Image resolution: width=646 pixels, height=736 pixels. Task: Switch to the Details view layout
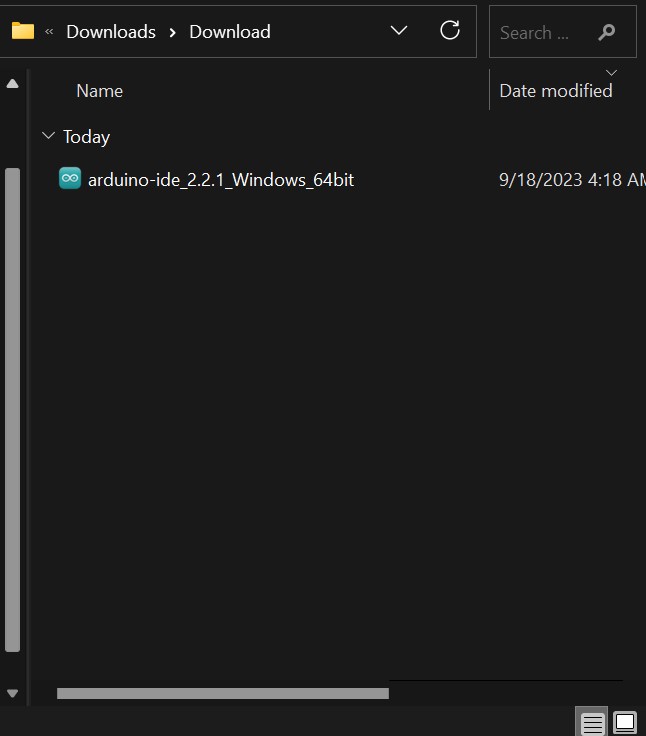click(592, 722)
